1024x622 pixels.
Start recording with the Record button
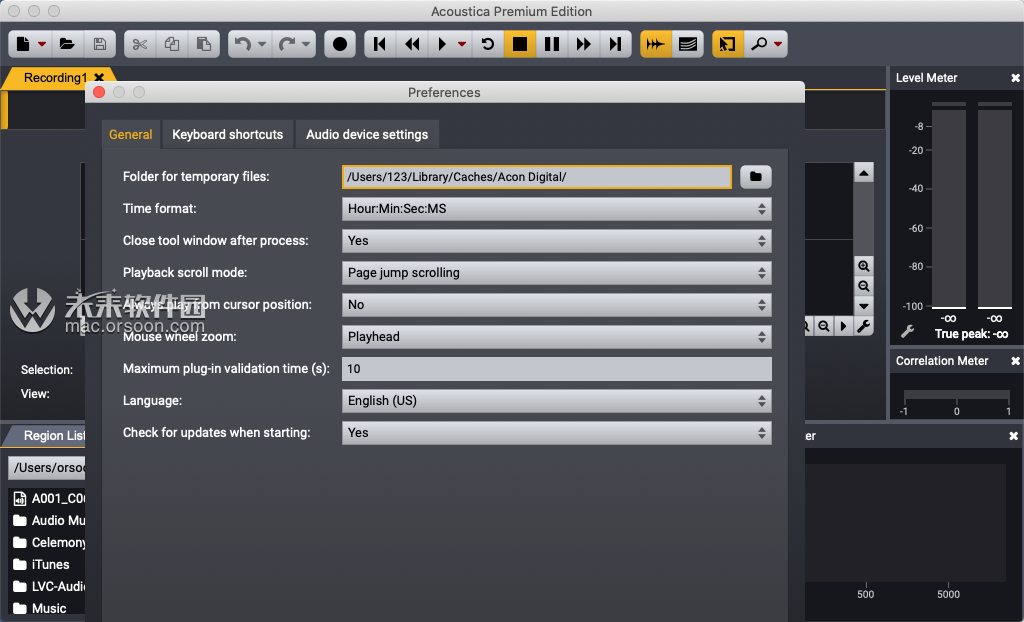click(x=340, y=44)
